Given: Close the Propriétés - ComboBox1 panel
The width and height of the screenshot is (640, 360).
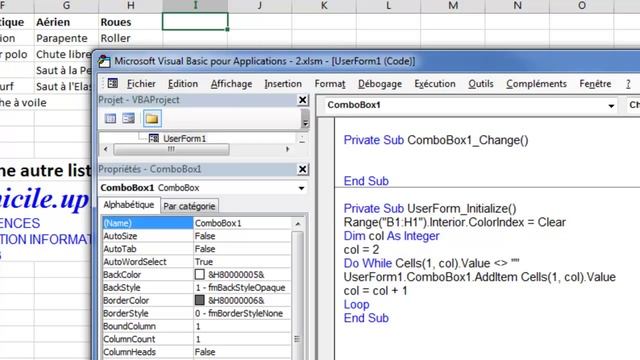Looking at the screenshot, I should pos(302,169).
